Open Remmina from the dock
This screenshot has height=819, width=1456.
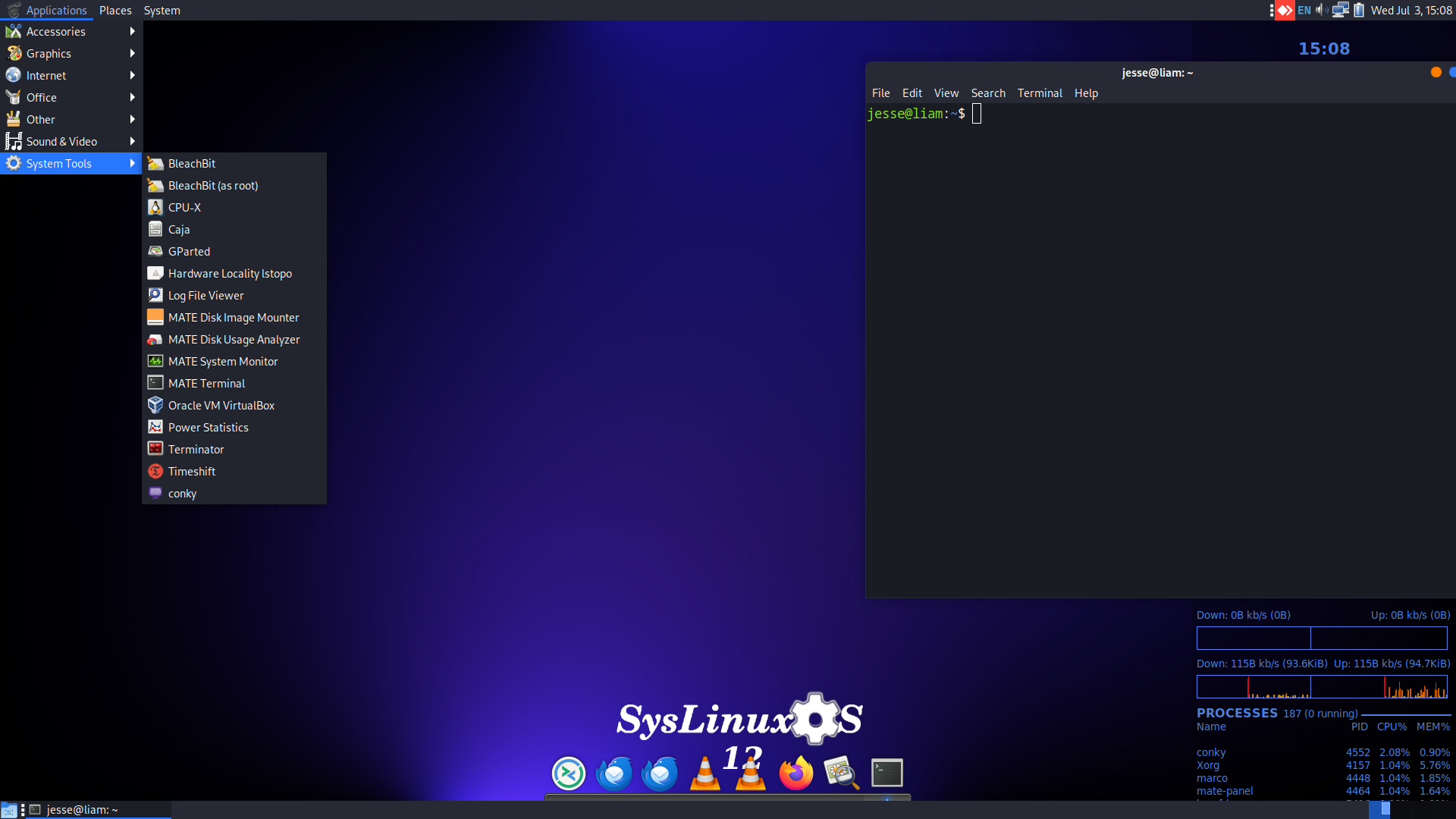click(x=569, y=773)
